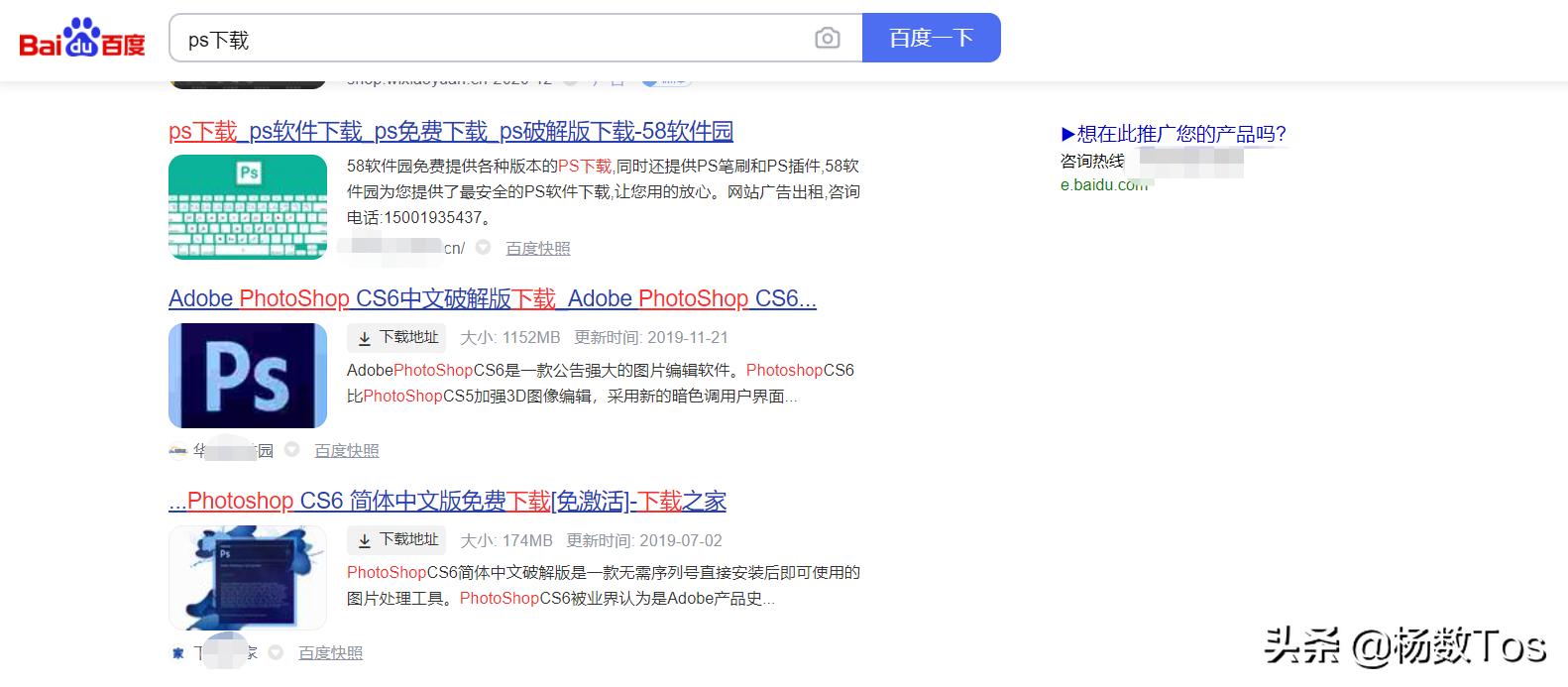The width and height of the screenshot is (1568, 687).
Task: Open Photoshop CS6 简体中文版免费下载 title
Action: click(448, 501)
